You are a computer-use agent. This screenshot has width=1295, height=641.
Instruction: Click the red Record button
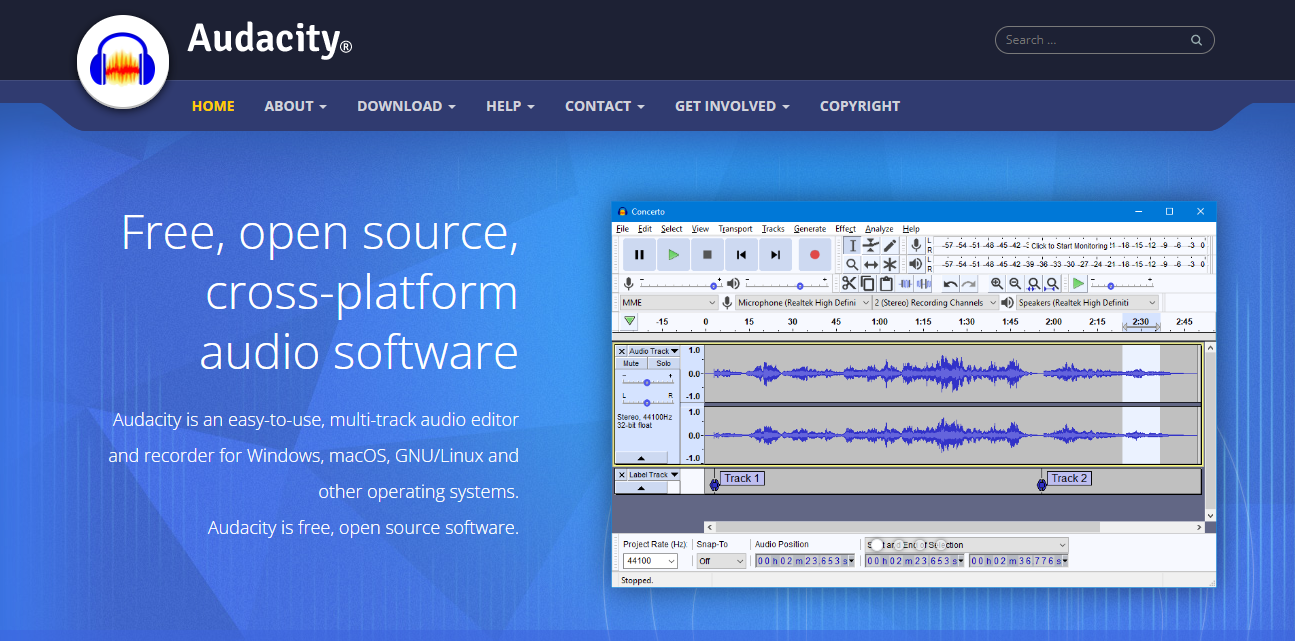click(x=814, y=254)
